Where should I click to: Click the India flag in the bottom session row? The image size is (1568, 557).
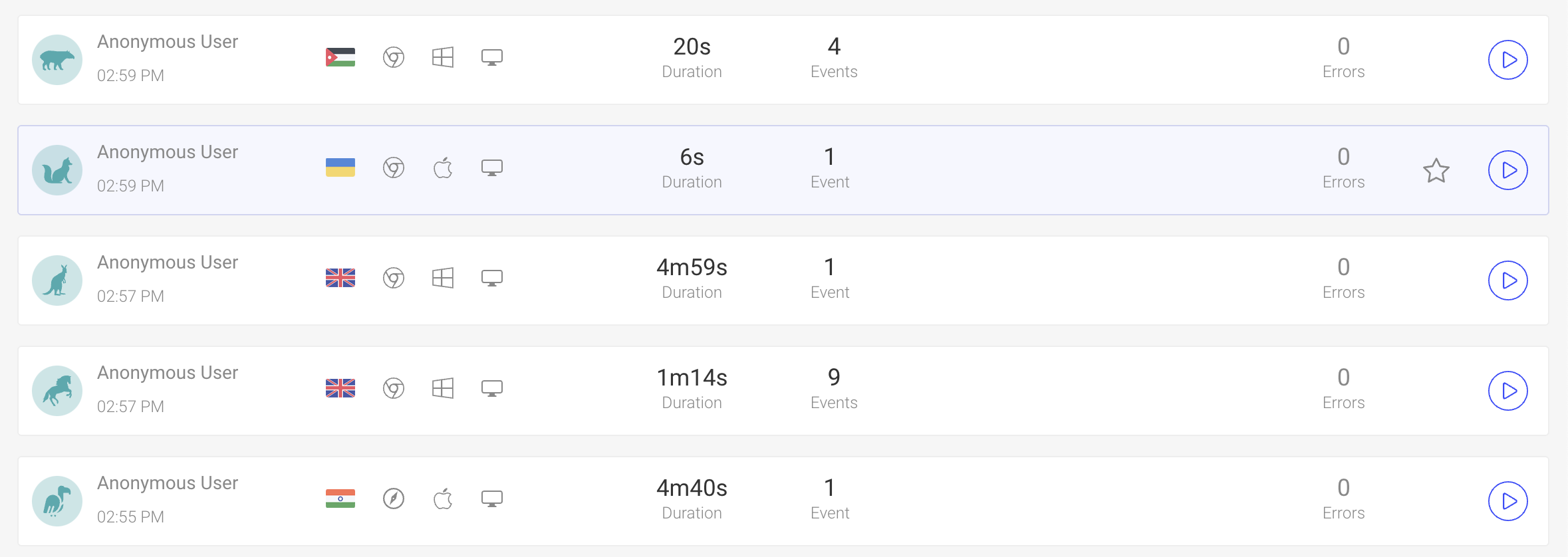pyautogui.click(x=340, y=497)
